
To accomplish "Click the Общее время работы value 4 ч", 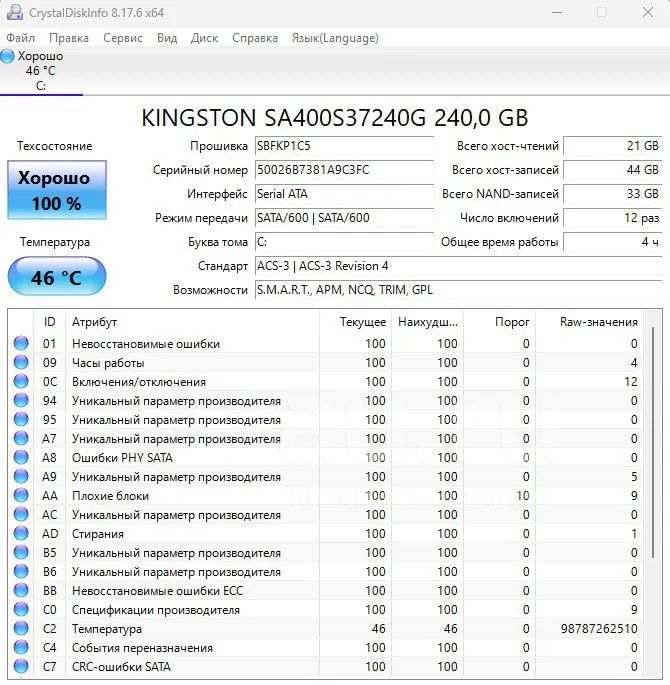I will tap(613, 242).
